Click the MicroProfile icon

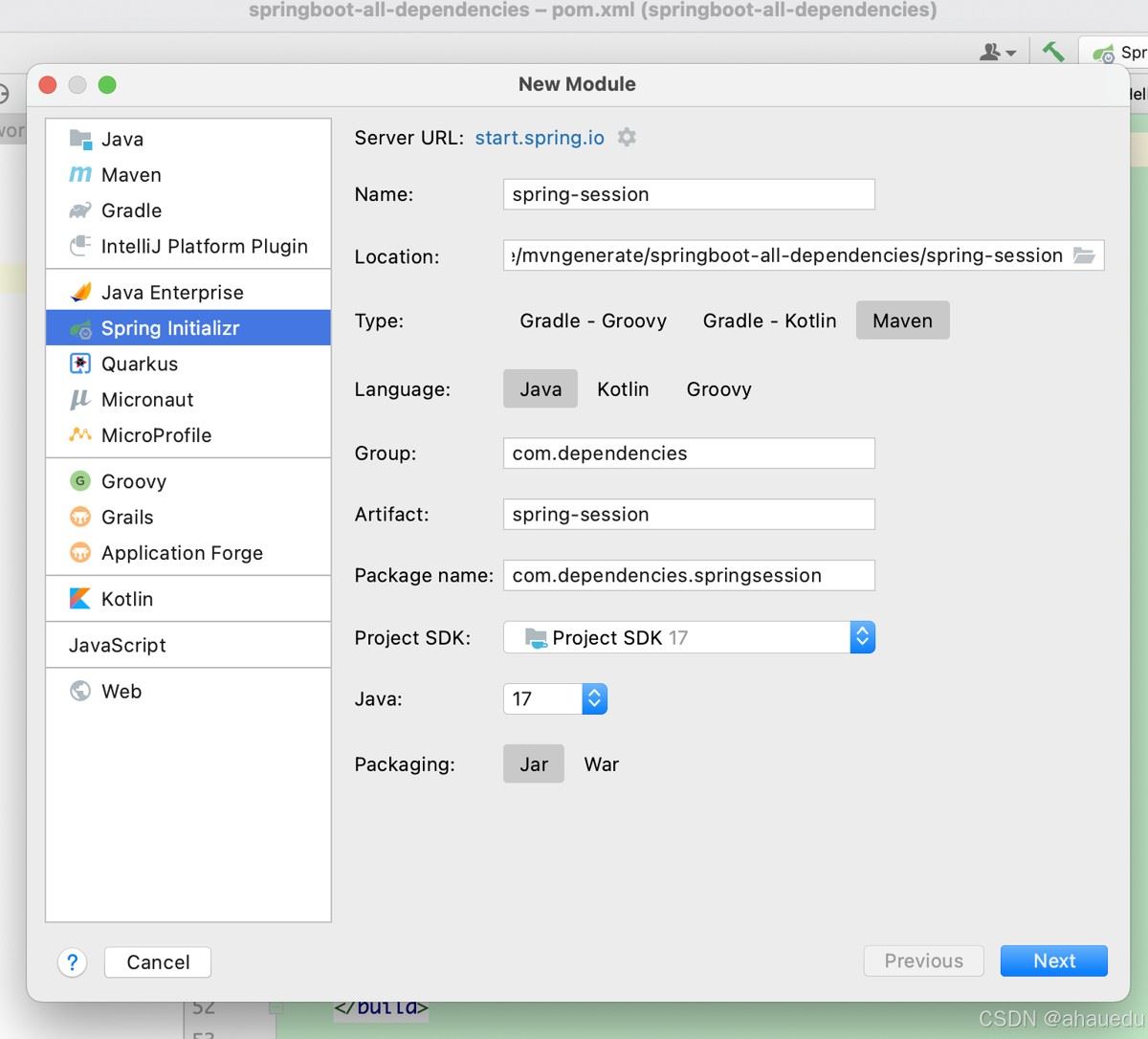(x=80, y=434)
